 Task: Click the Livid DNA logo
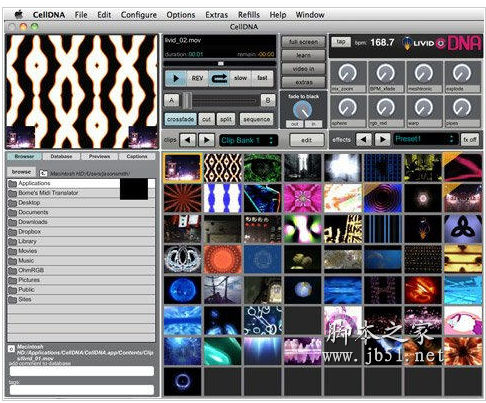coord(441,43)
